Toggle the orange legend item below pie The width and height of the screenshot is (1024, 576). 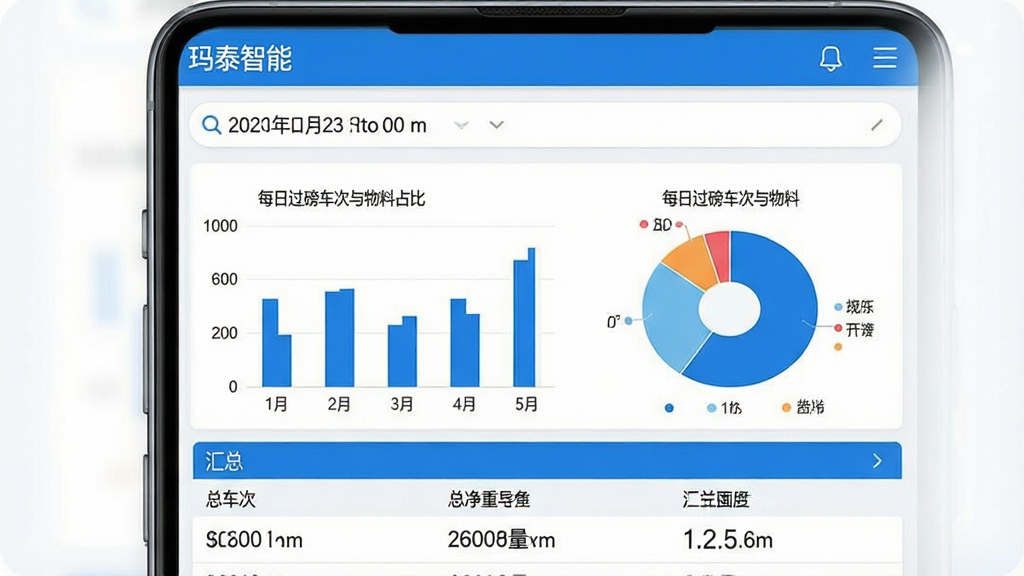(x=803, y=408)
